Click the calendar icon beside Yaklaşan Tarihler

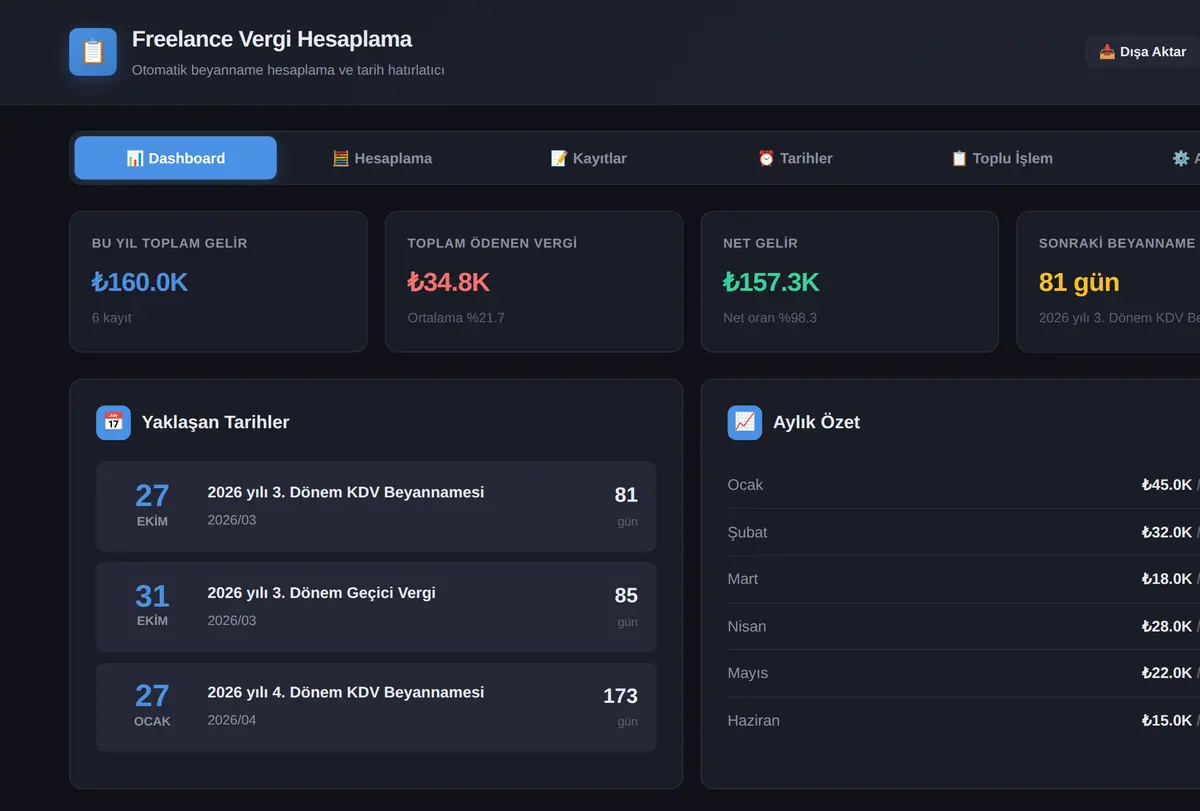pyautogui.click(x=113, y=422)
